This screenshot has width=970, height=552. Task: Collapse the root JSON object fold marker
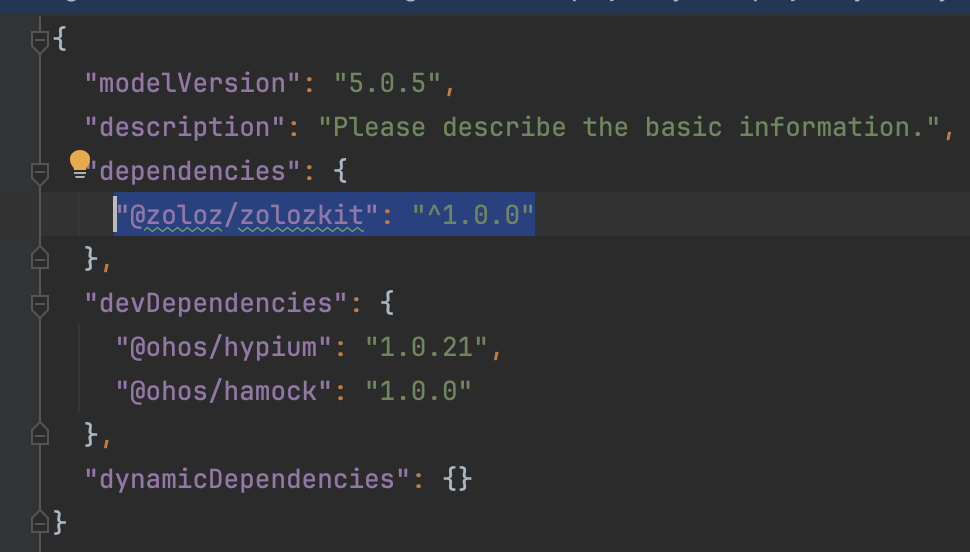click(x=40, y=41)
